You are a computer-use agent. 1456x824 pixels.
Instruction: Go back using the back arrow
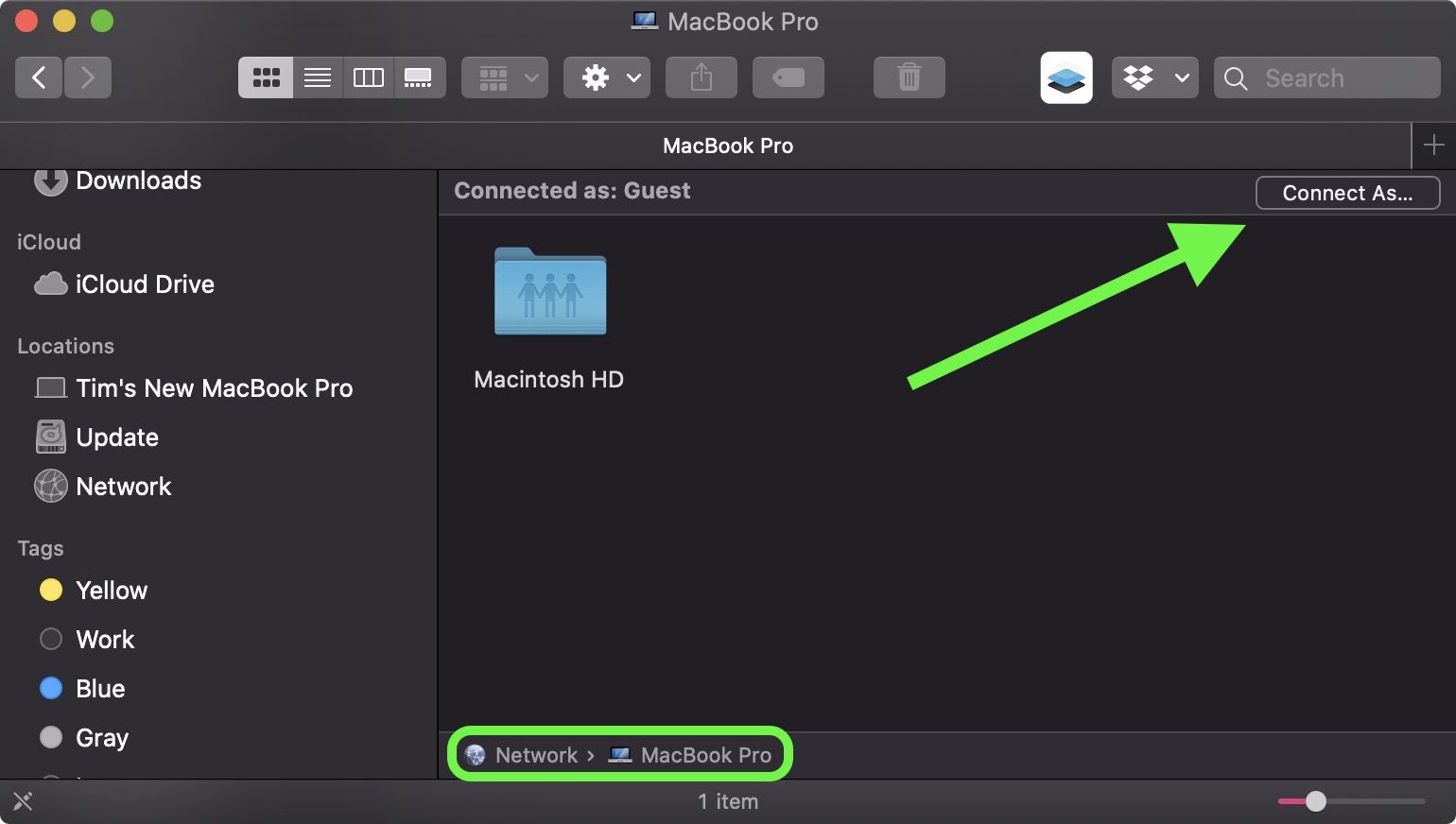(38, 77)
